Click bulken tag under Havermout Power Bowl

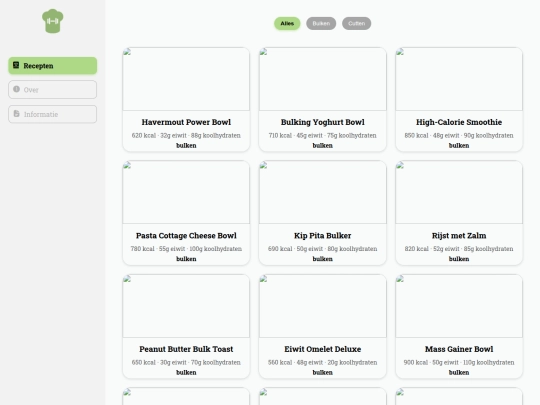point(186,145)
